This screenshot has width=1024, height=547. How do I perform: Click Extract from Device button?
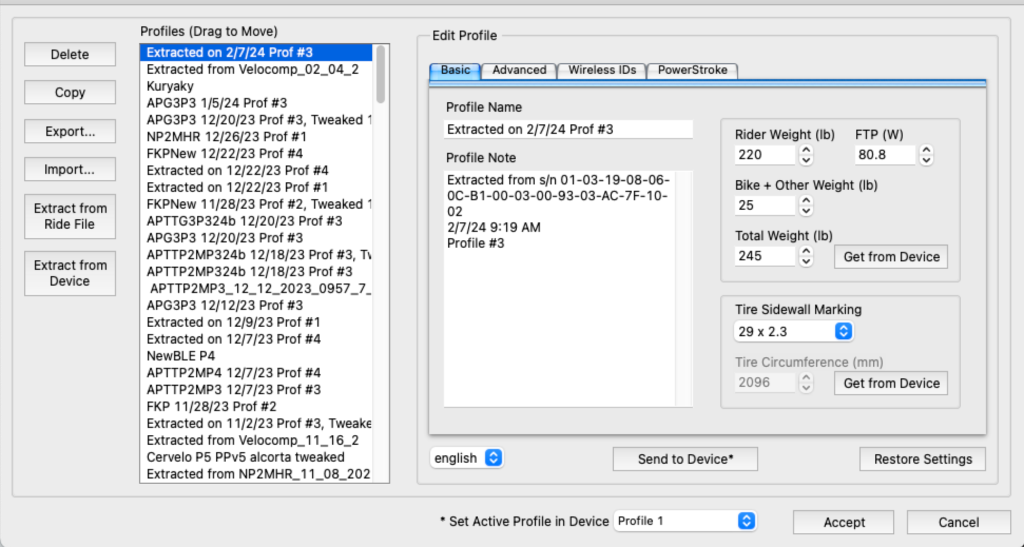click(x=70, y=273)
